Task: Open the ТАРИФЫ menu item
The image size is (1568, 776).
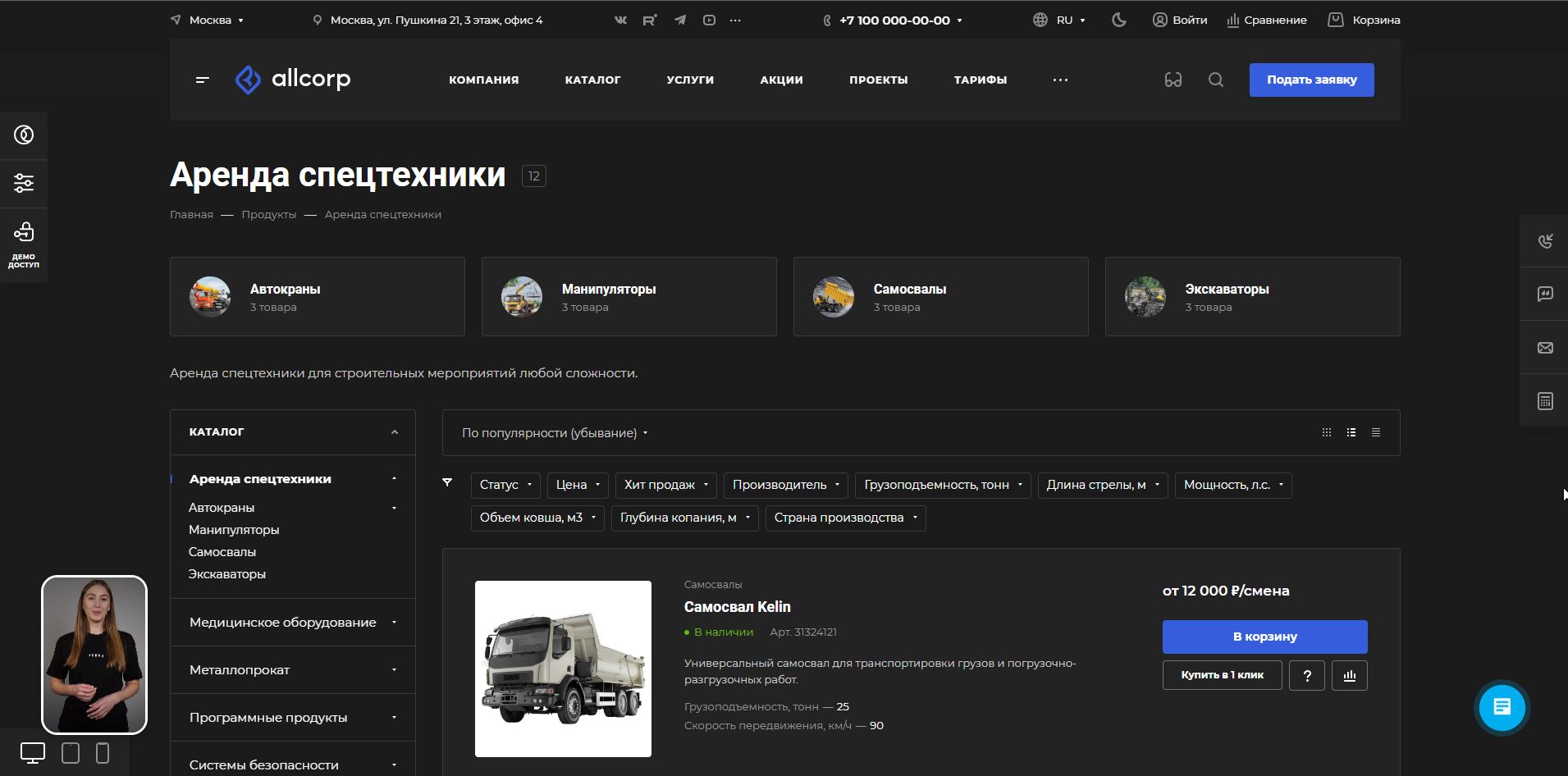Action: click(x=981, y=80)
